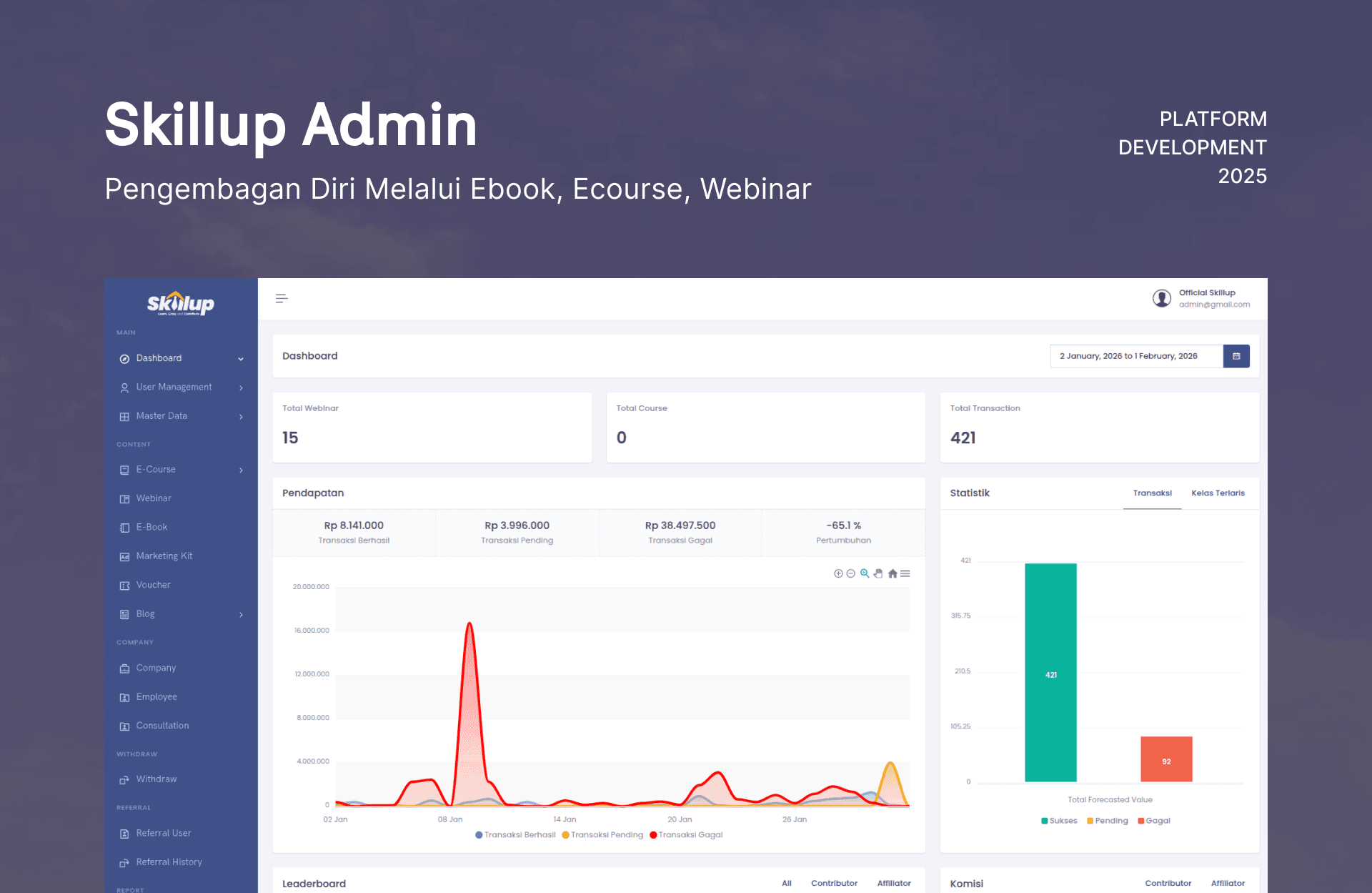Select the Voucher icon in sidebar
1372x893 pixels.
124,585
